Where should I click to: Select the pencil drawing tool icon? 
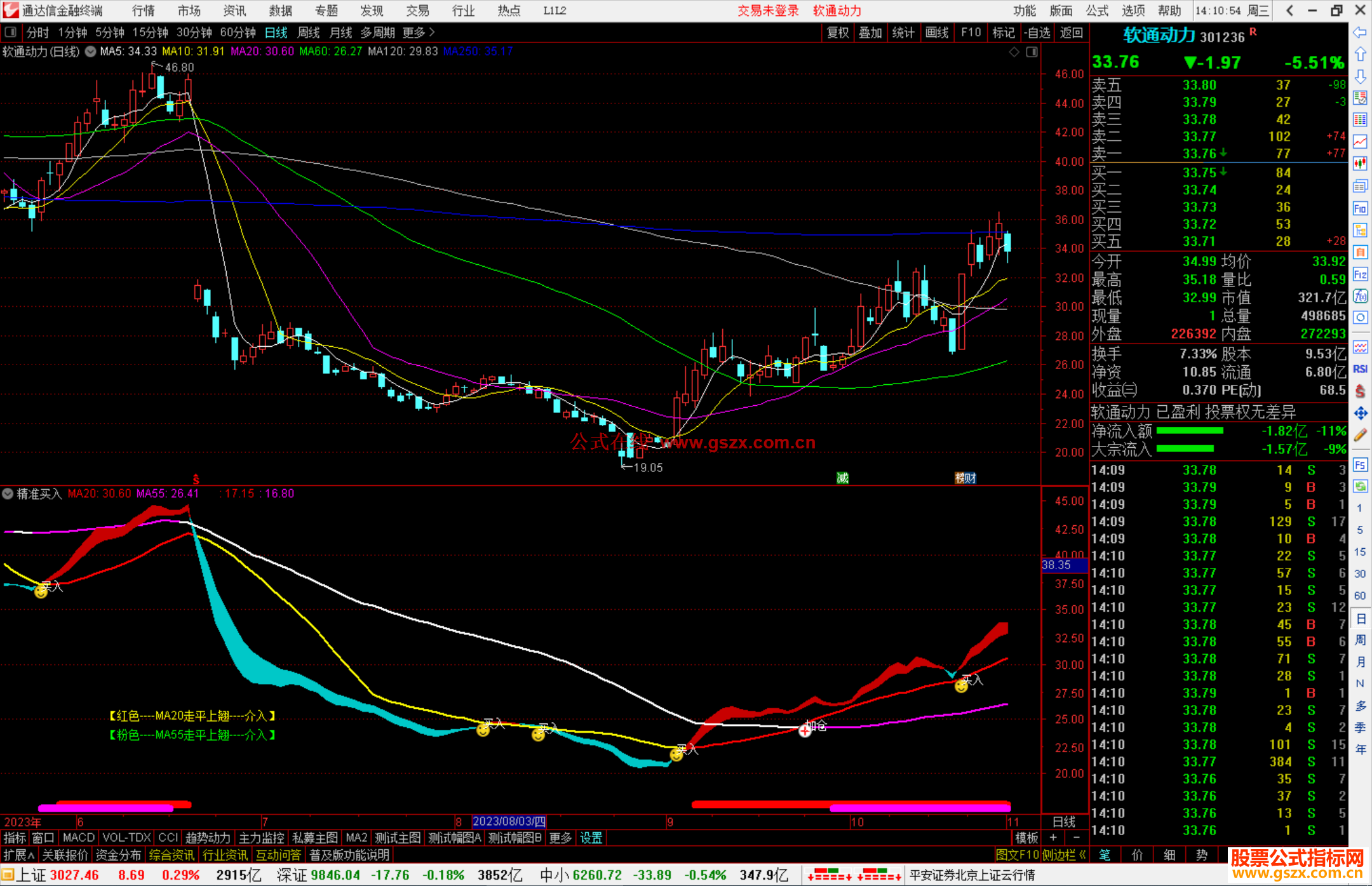pyautogui.click(x=1360, y=435)
